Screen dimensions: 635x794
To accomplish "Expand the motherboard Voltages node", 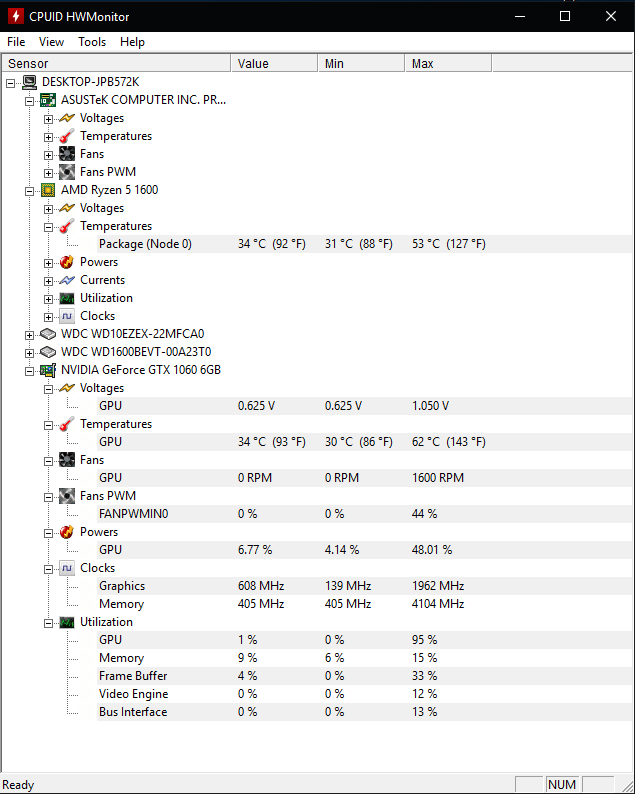I will 48,118.
